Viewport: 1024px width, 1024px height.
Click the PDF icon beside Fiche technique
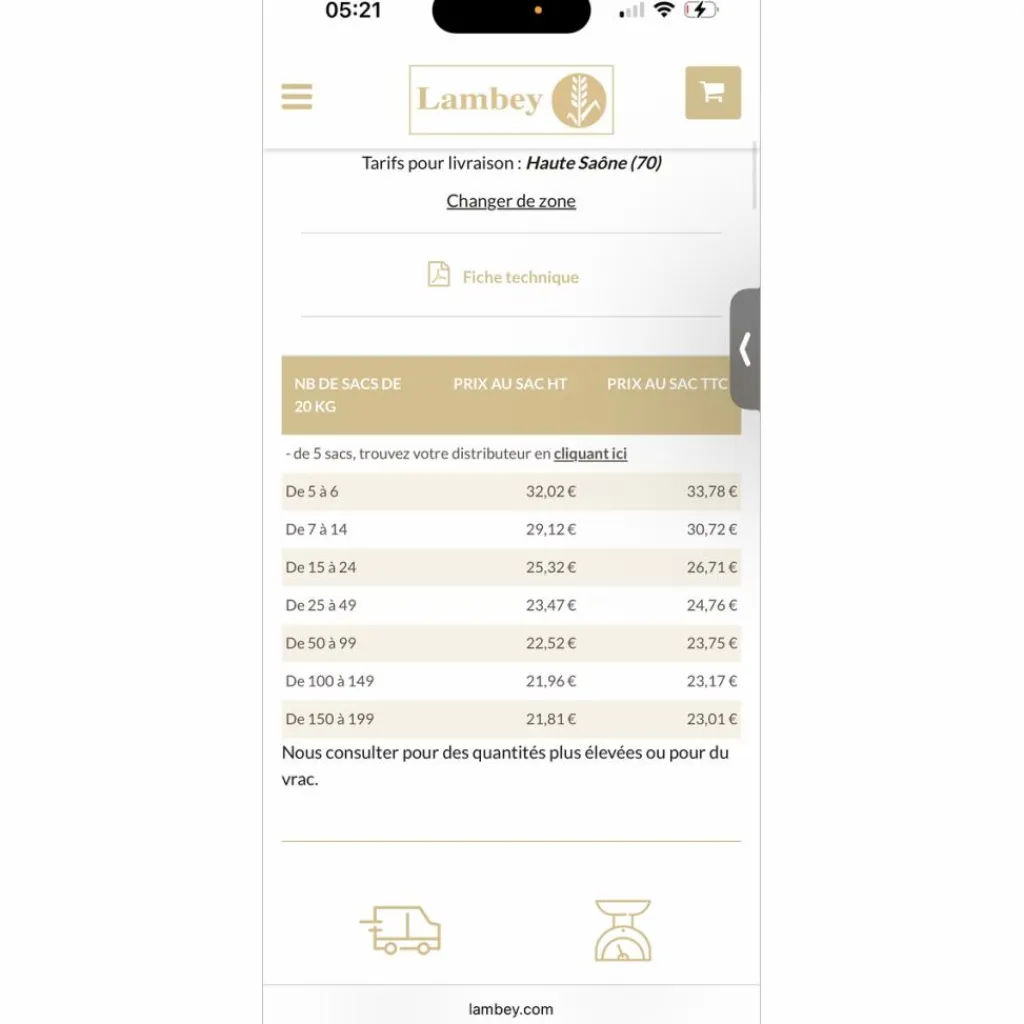click(439, 274)
